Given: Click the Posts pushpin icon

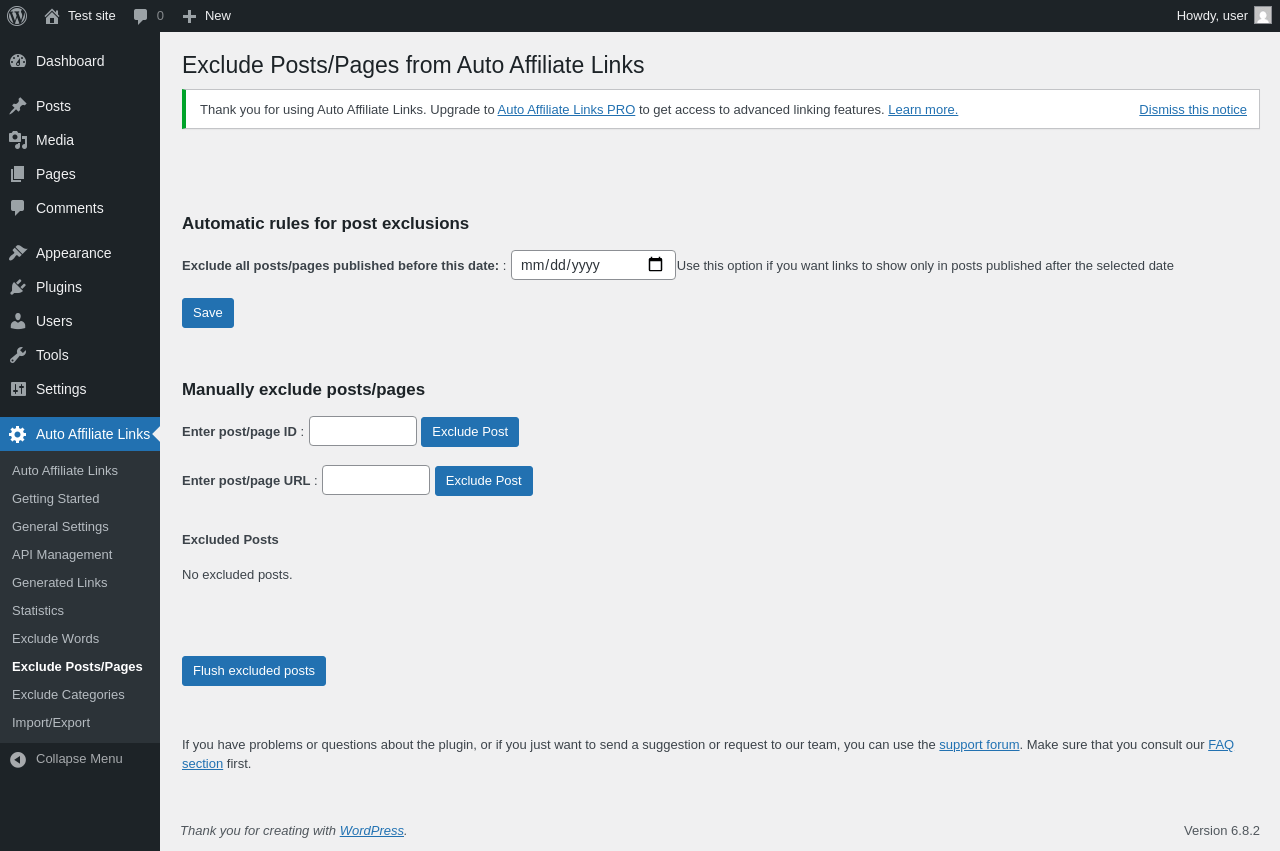Looking at the screenshot, I should click(x=18, y=106).
